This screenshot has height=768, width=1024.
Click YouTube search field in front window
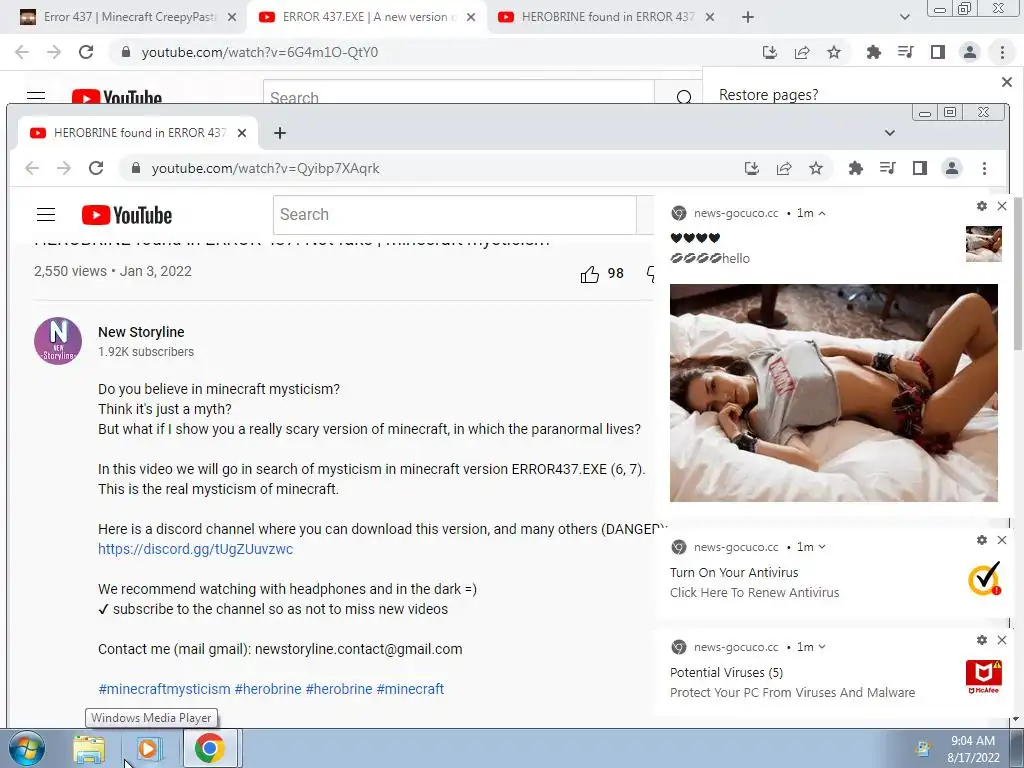(x=455, y=215)
